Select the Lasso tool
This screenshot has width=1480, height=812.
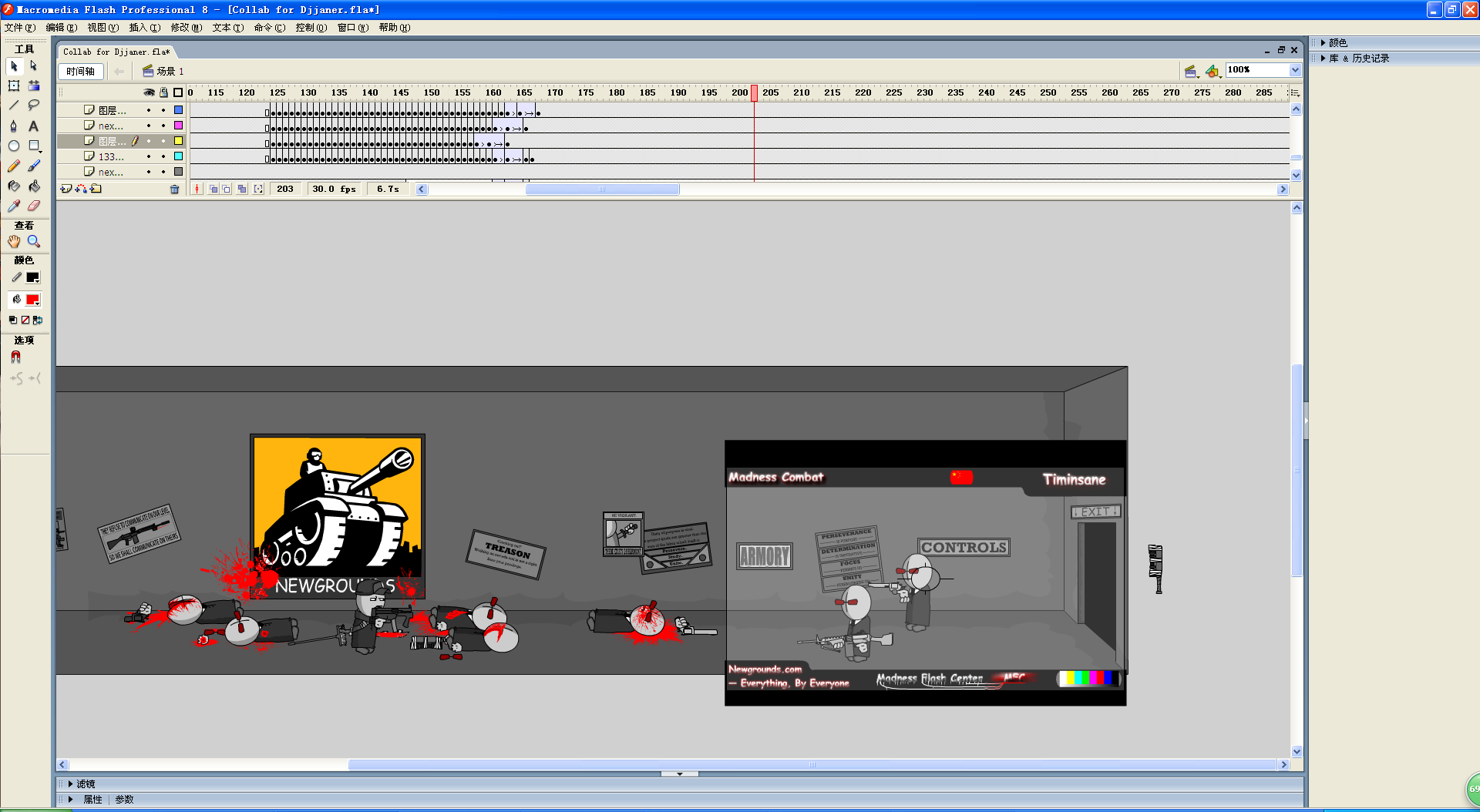[x=33, y=105]
